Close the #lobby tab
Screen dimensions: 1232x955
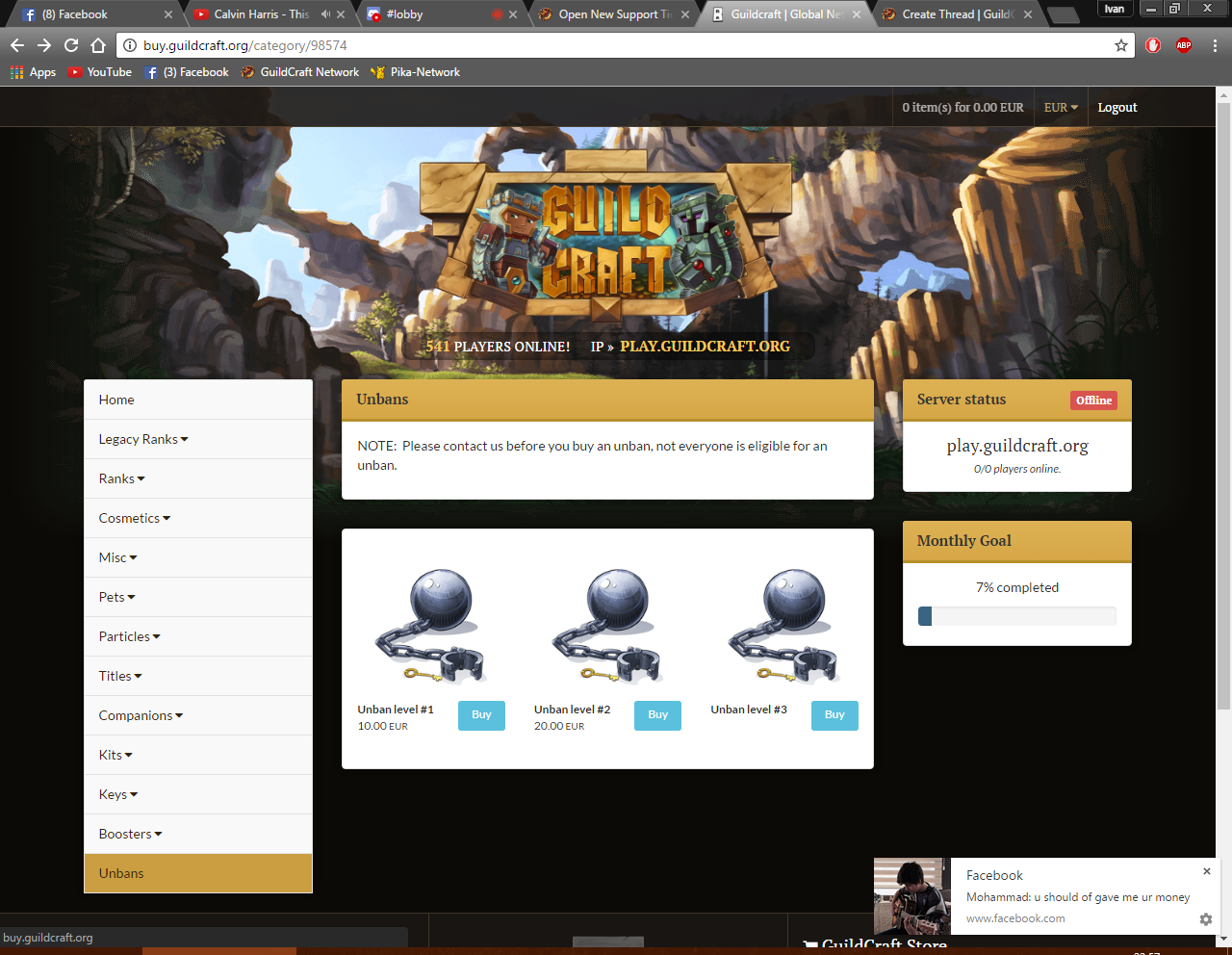[513, 14]
